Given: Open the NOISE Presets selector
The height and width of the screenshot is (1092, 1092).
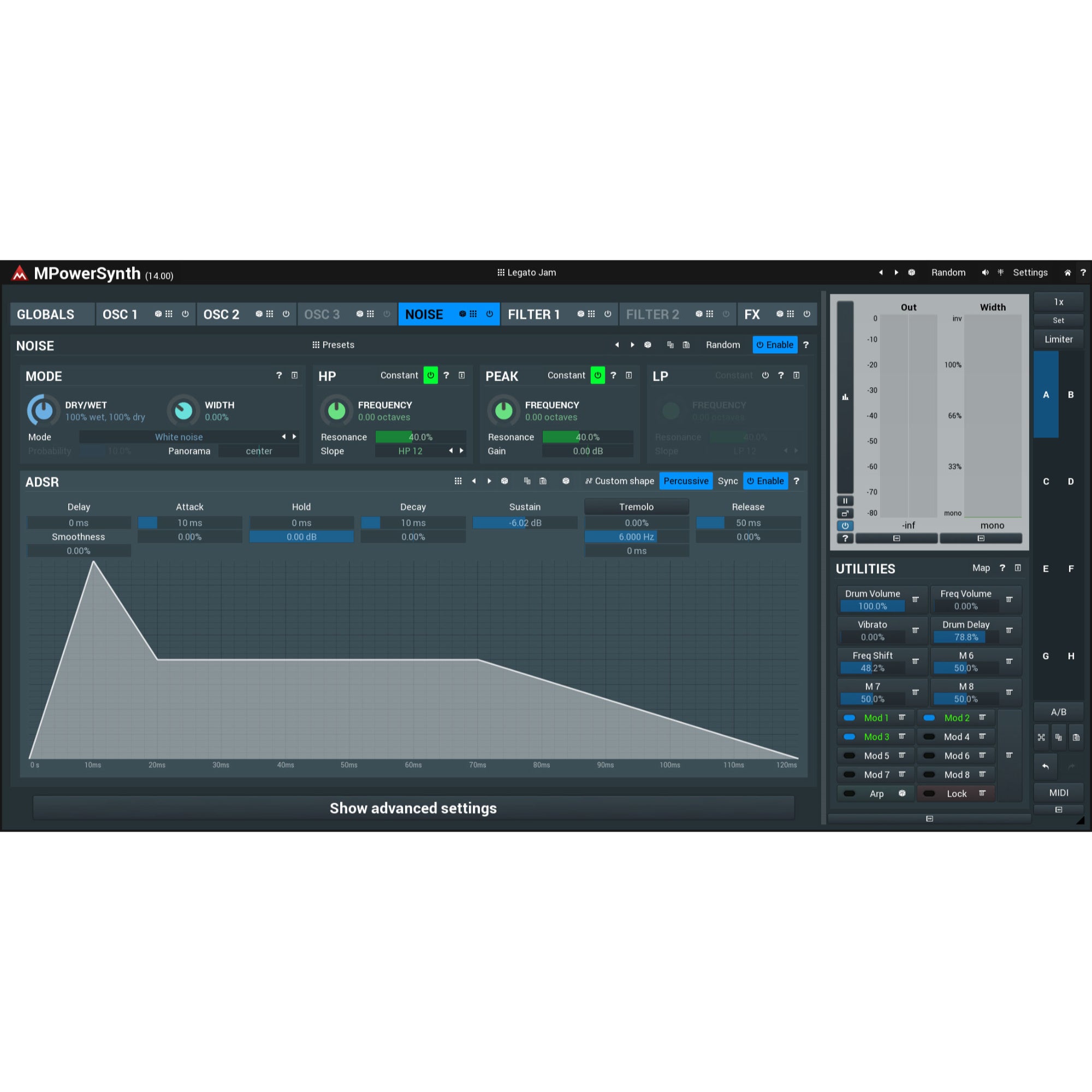Looking at the screenshot, I should click(x=334, y=345).
